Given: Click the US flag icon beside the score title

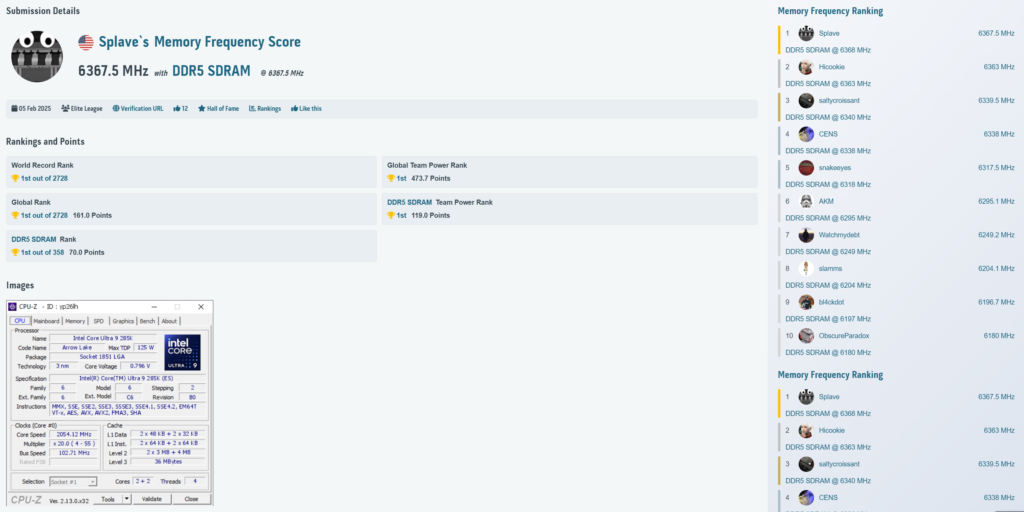Looking at the screenshot, I should click(86, 42).
